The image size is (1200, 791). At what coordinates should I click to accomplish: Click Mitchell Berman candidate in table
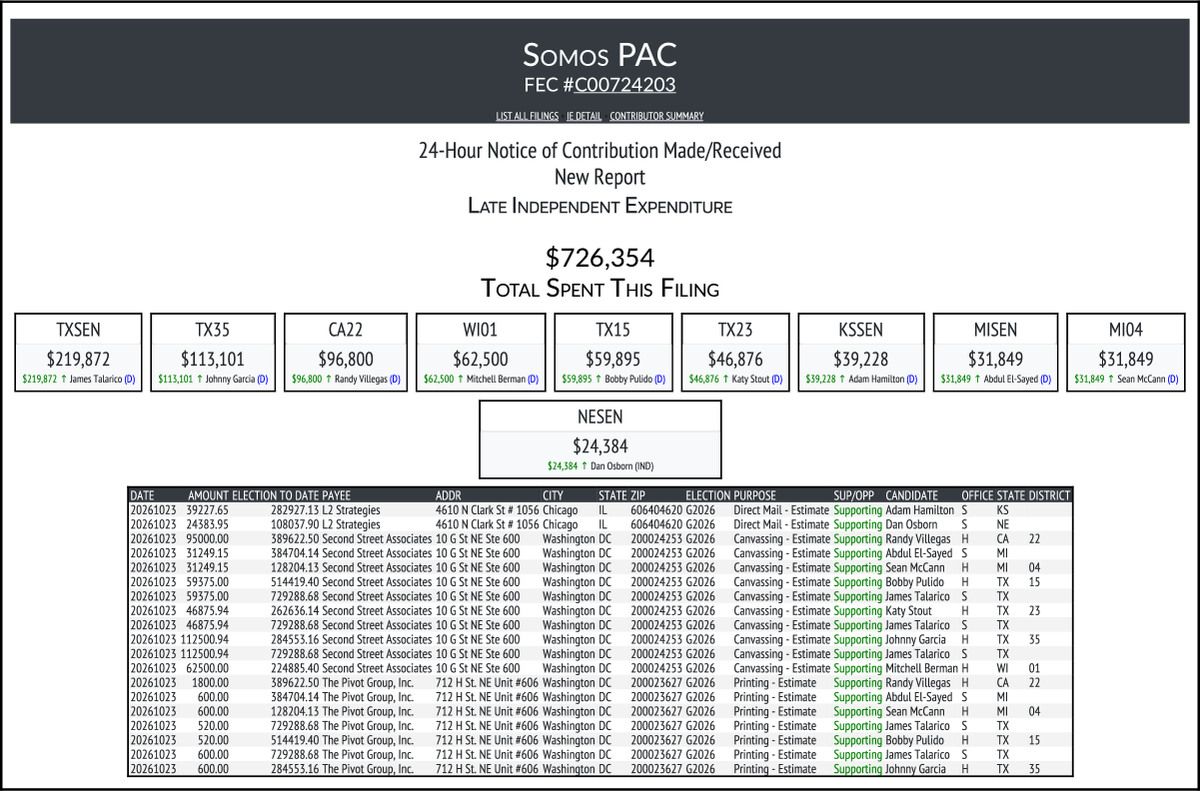click(921, 668)
